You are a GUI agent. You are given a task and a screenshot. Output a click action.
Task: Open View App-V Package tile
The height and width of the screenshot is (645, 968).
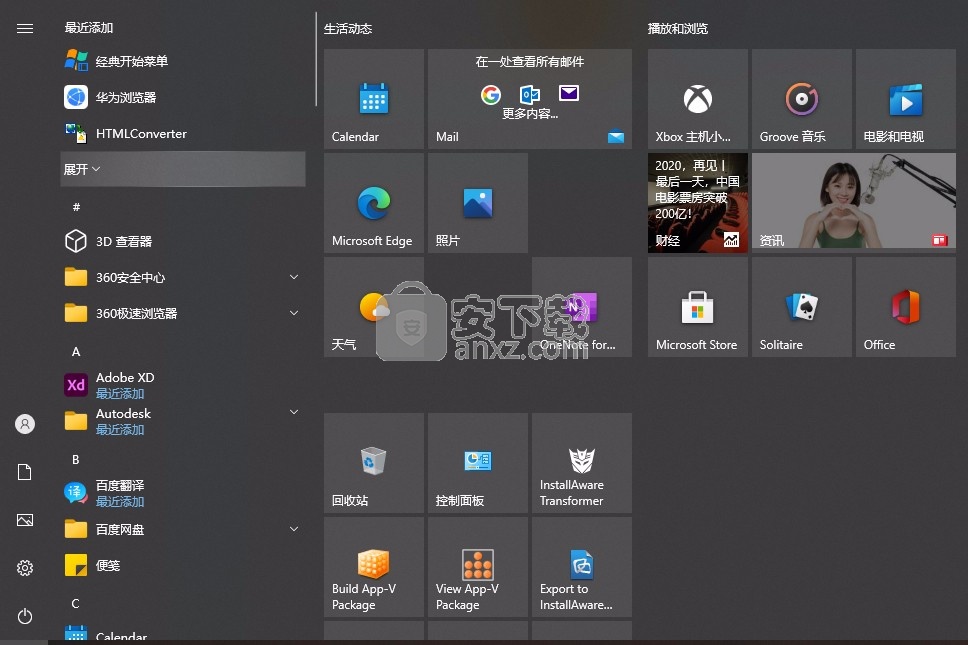(478, 567)
